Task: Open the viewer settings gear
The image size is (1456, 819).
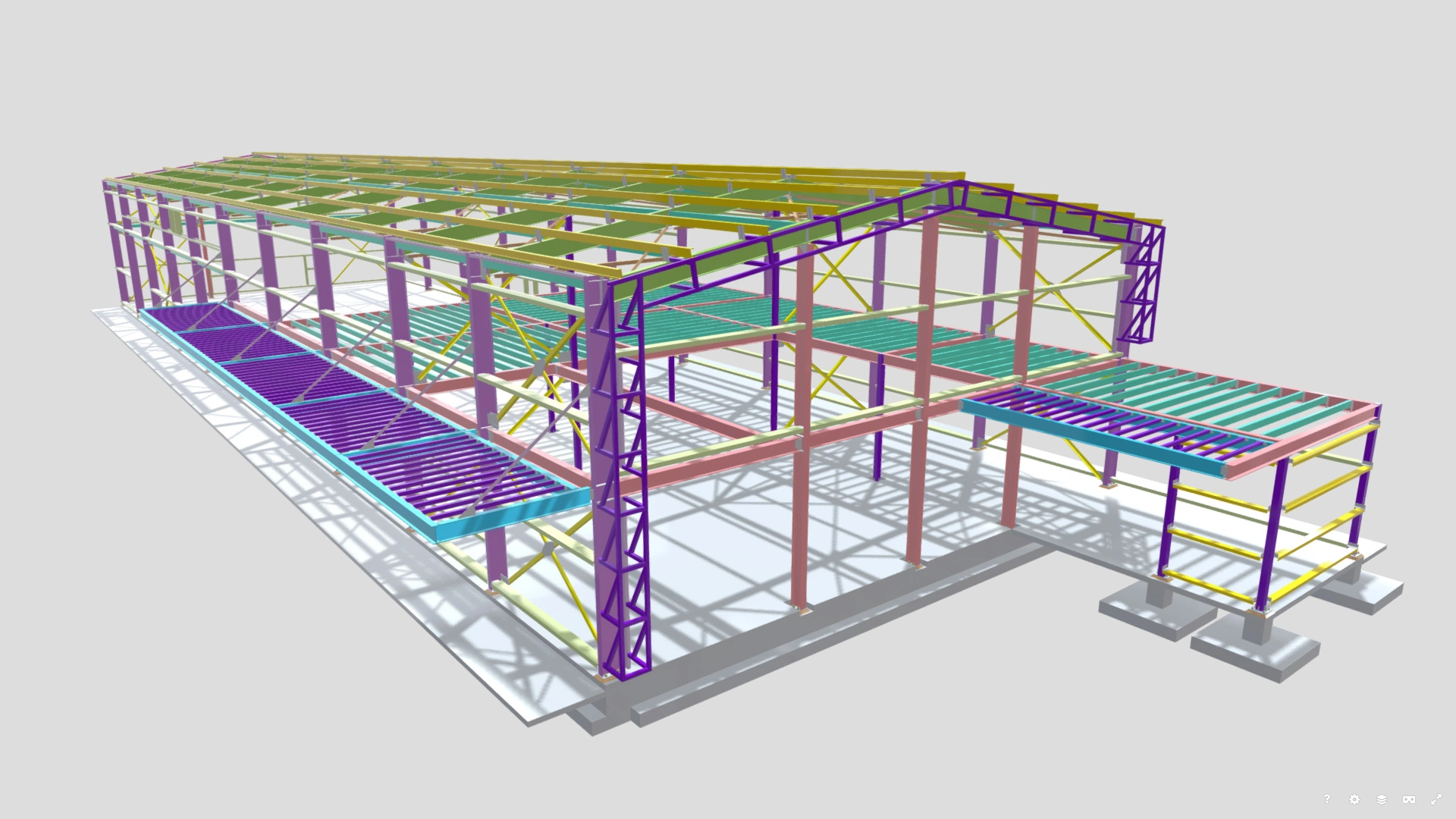Action: [x=1354, y=799]
